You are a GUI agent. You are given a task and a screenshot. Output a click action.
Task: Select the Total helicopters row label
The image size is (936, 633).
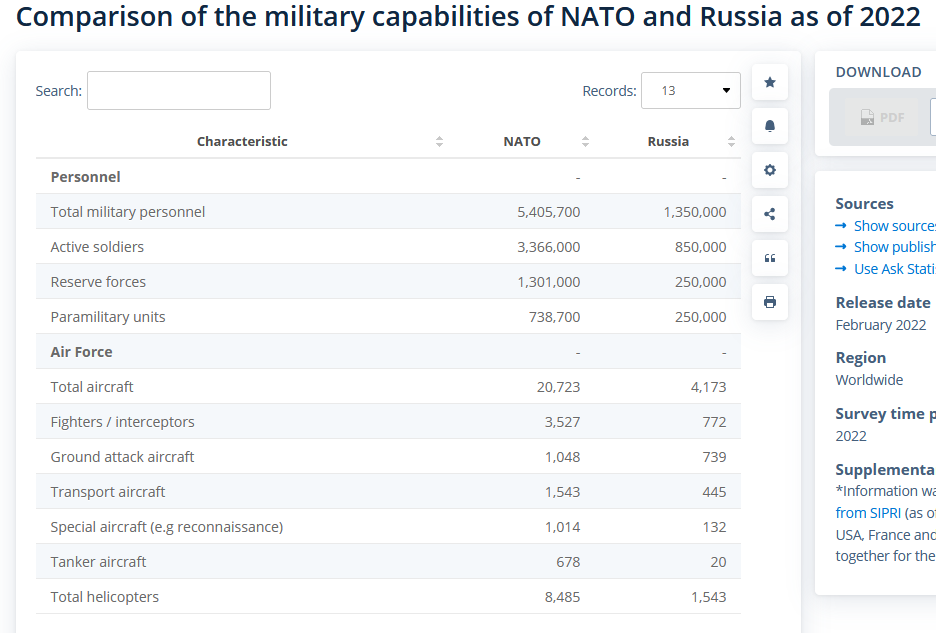pos(104,597)
